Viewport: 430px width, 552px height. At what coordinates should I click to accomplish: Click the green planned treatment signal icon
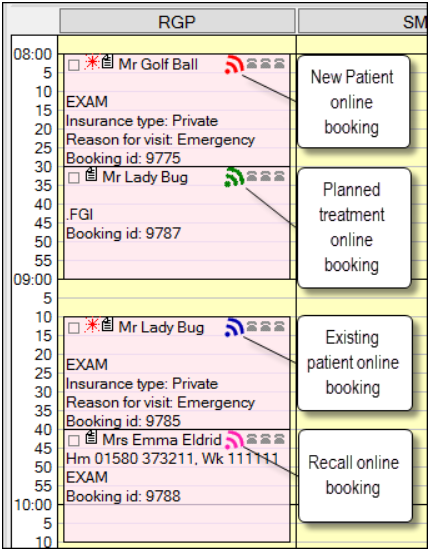[x=235, y=177]
